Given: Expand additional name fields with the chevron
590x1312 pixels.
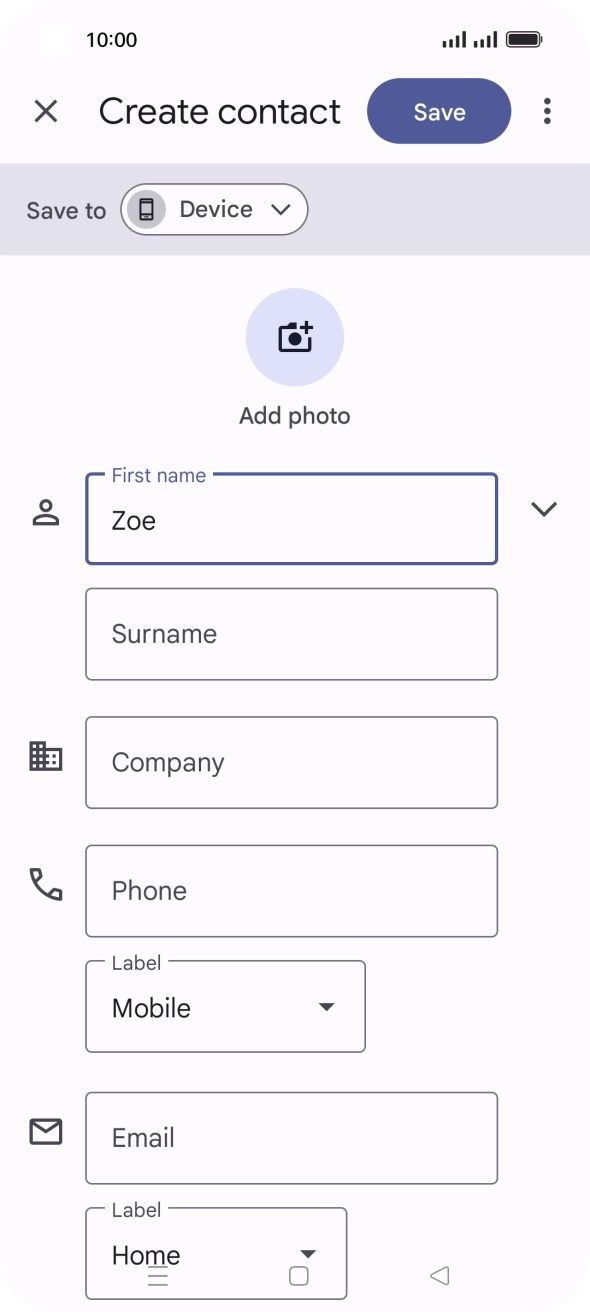Looking at the screenshot, I should pyautogui.click(x=544, y=509).
